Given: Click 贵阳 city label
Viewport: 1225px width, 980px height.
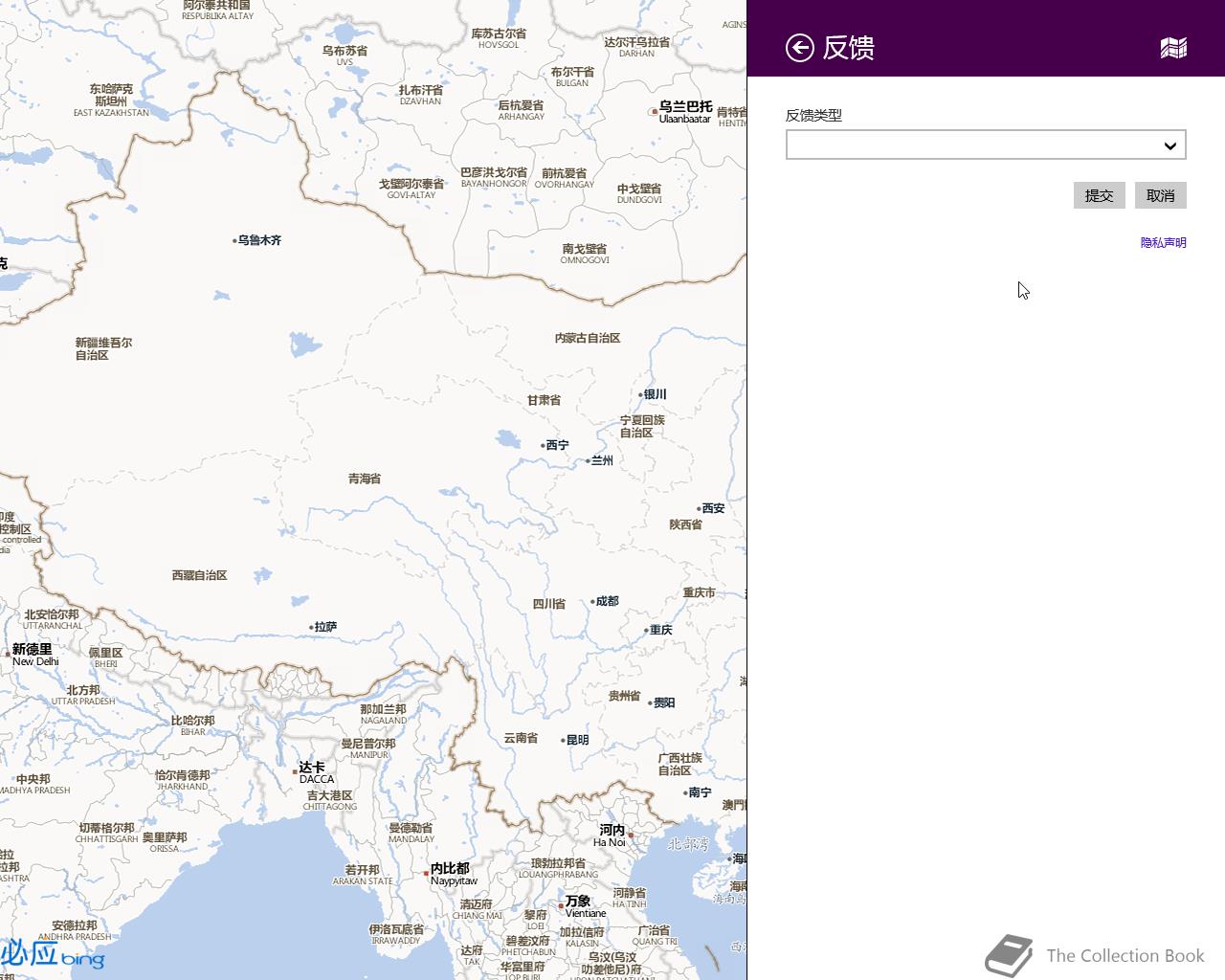Looking at the screenshot, I should [662, 702].
